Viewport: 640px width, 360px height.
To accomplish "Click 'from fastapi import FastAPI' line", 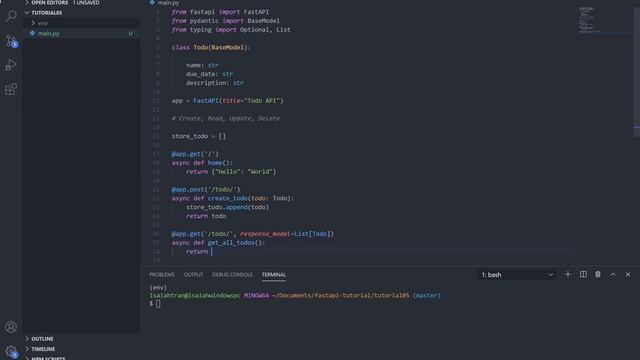I will pyautogui.click(x=220, y=12).
